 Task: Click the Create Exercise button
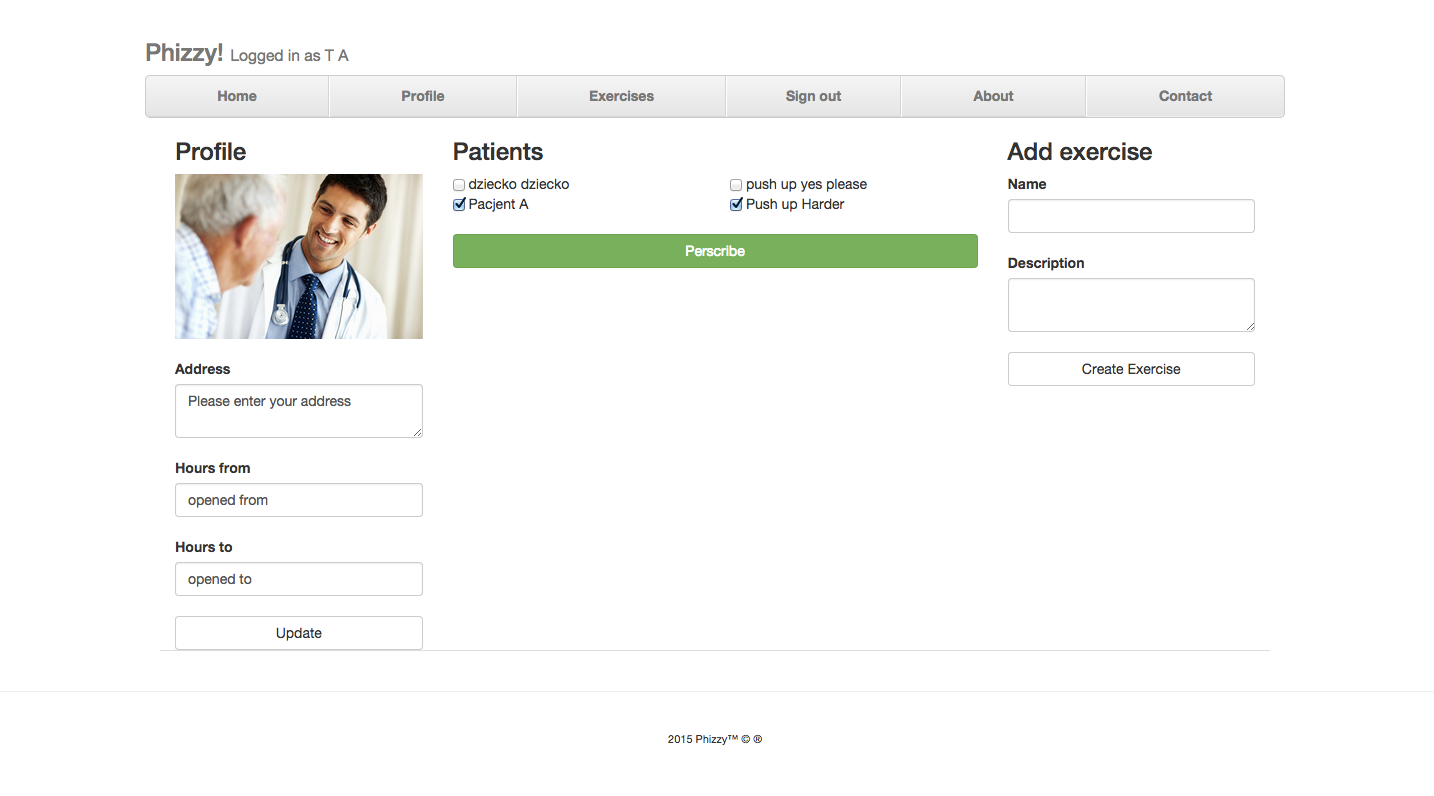(x=1130, y=369)
